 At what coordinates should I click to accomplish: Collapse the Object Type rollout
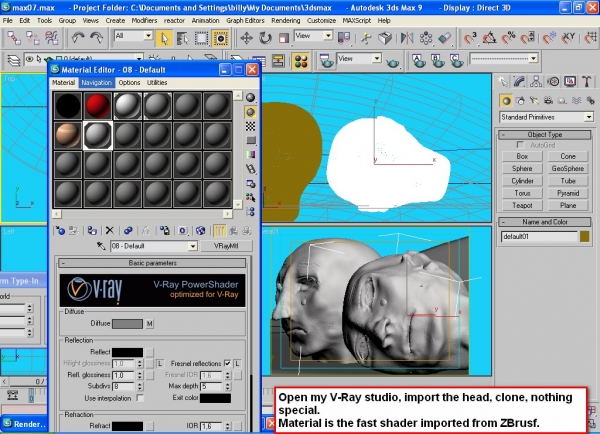(545, 135)
